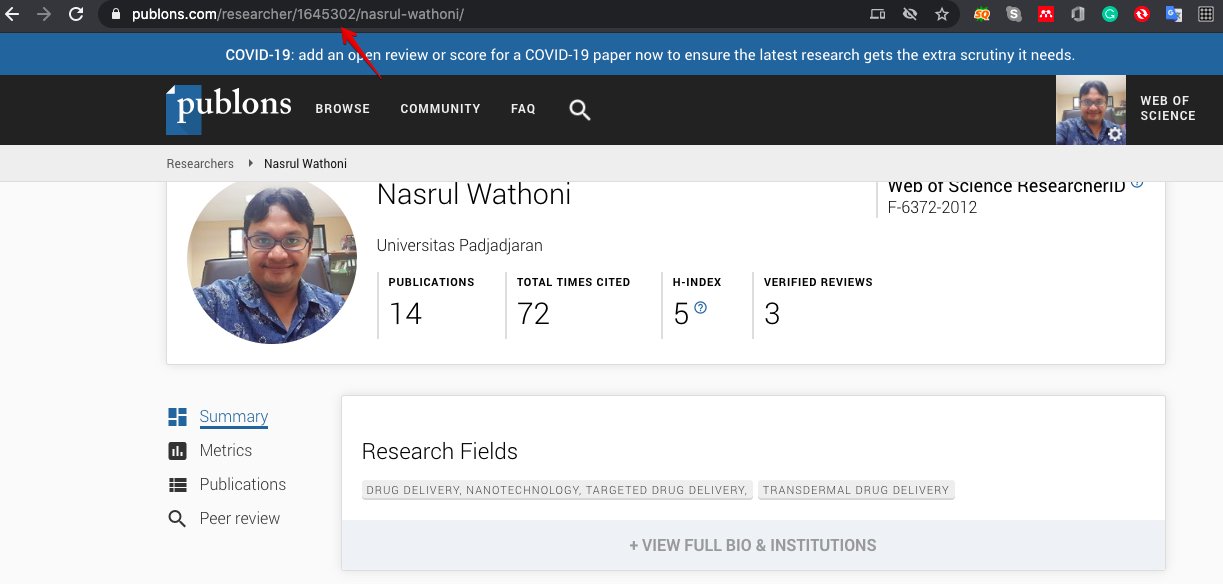Open the Google Translate extension icon
Viewport: 1223px width, 584px height.
[x=1172, y=15]
